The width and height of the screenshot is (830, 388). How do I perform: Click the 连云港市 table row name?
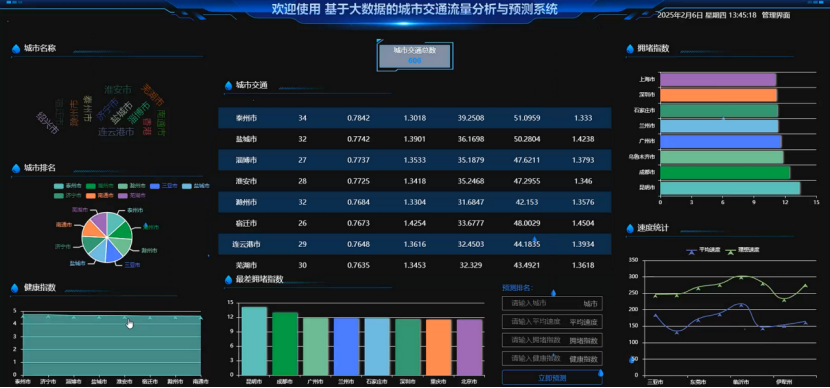(247, 244)
